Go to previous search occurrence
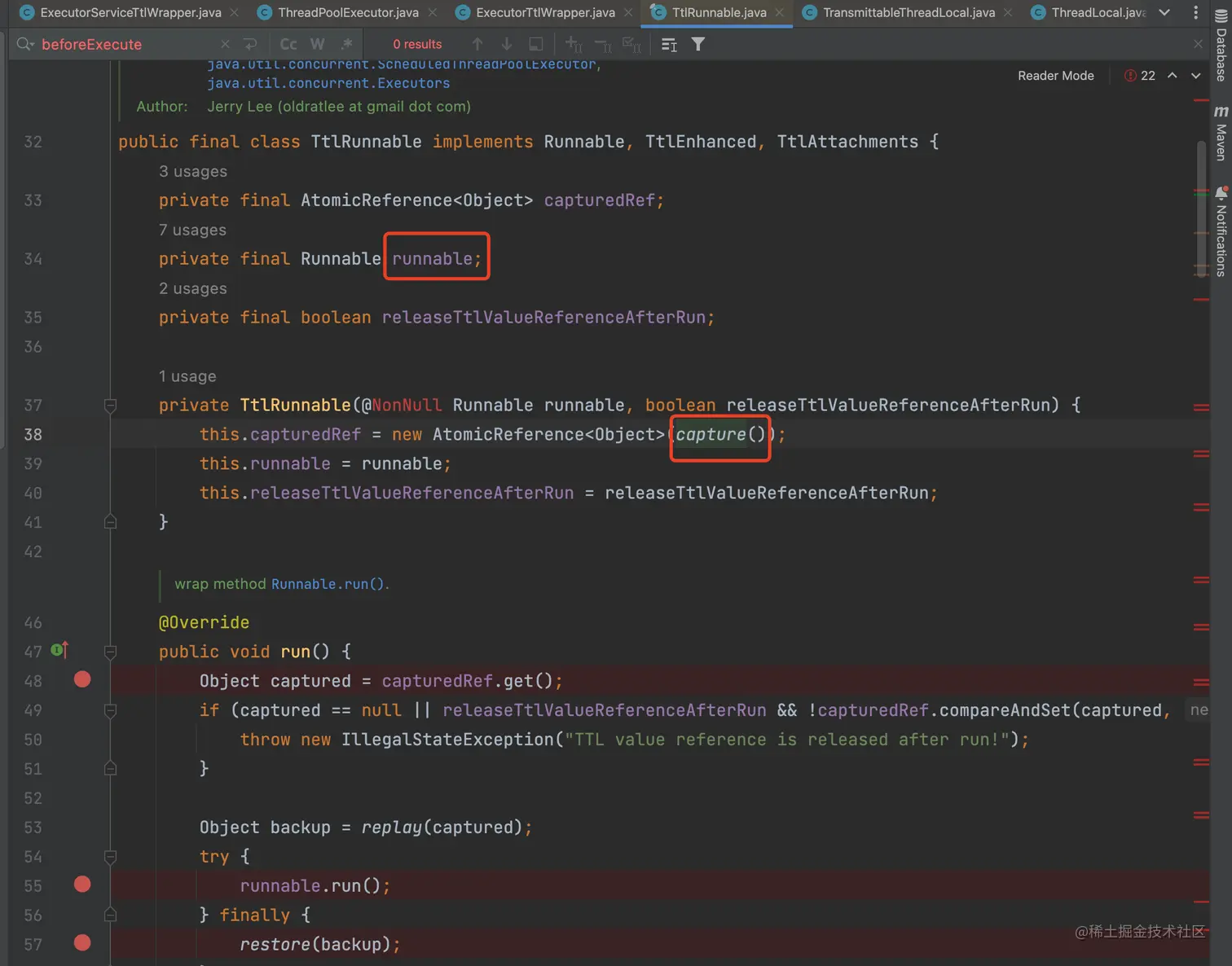The image size is (1232, 966). click(477, 44)
